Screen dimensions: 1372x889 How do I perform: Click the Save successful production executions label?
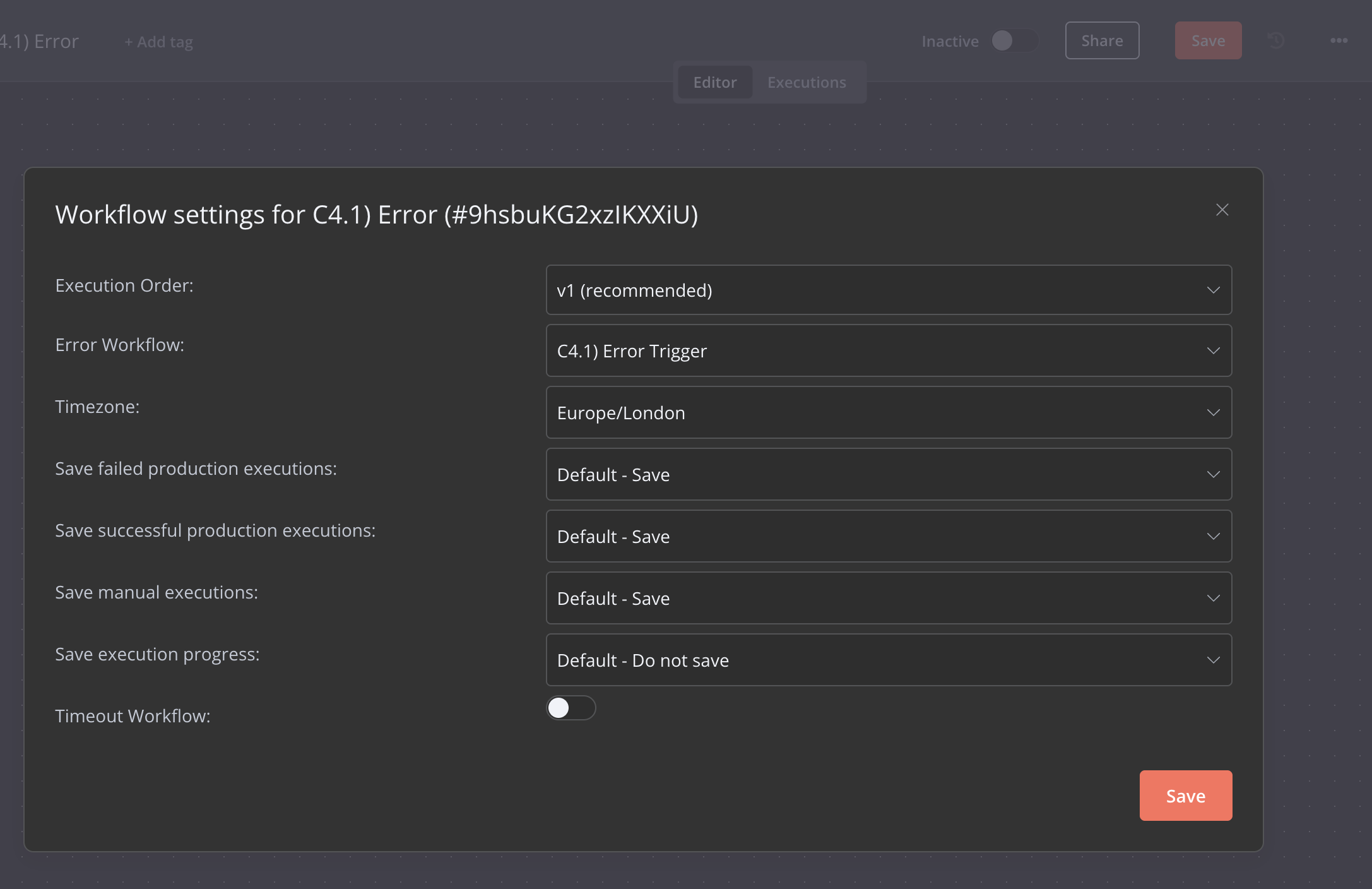point(215,530)
